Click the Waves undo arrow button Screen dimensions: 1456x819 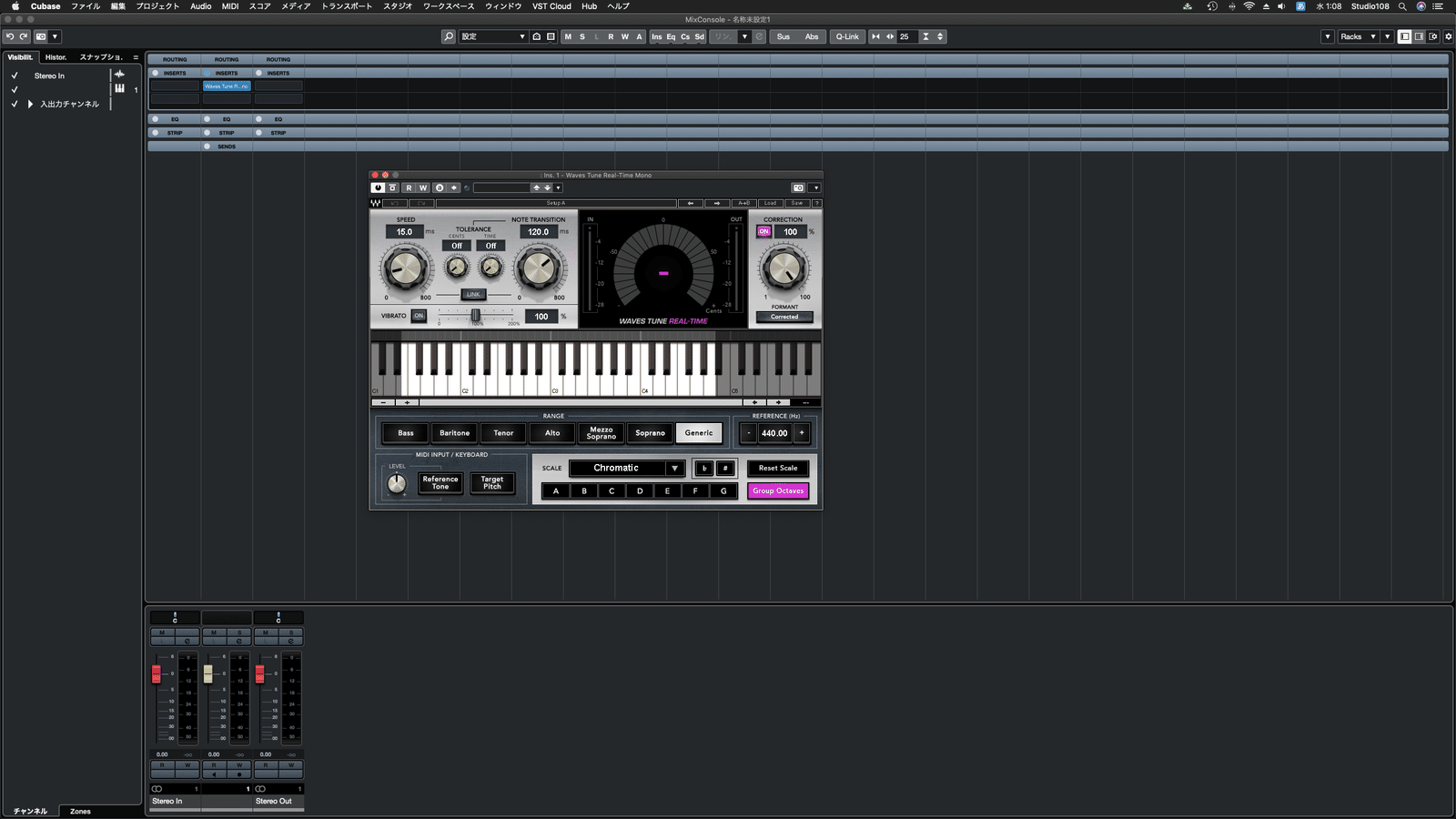click(396, 203)
